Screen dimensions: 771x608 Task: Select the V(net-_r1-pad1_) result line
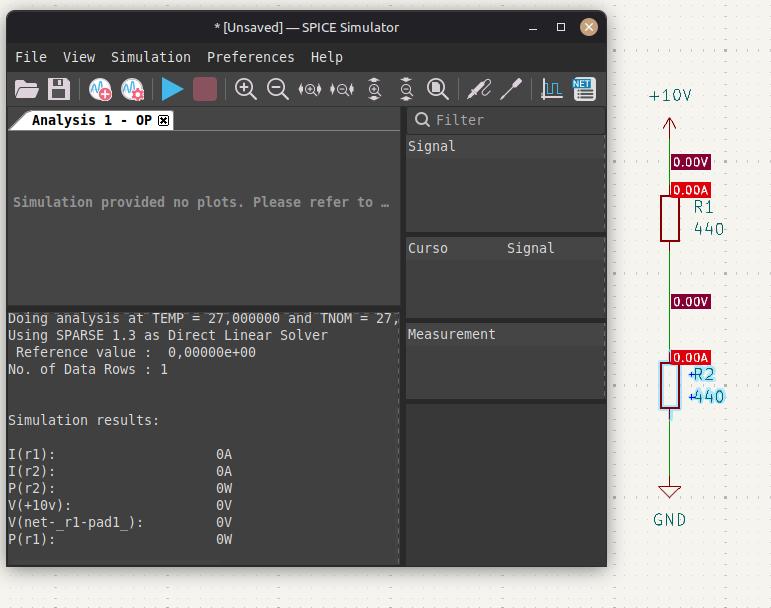[x=120, y=522]
